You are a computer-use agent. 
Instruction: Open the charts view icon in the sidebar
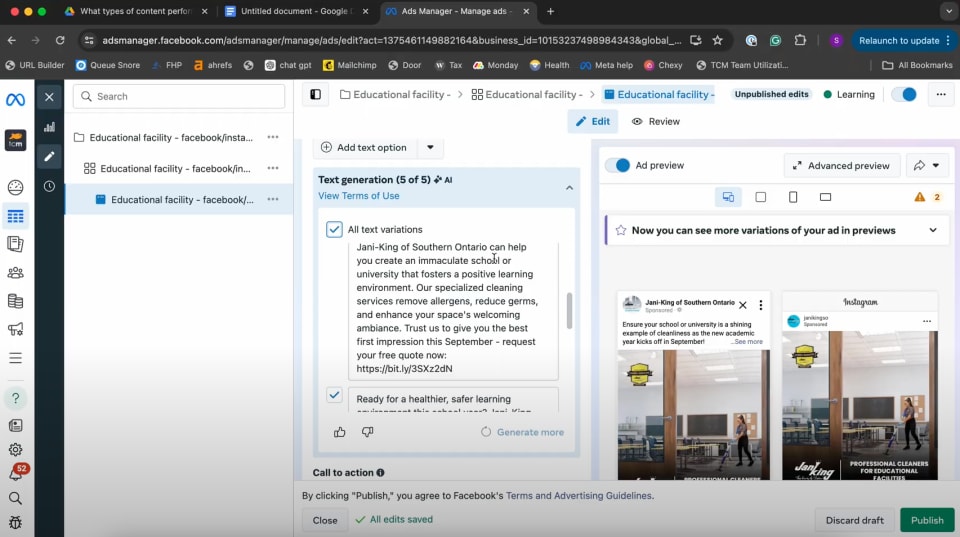(x=50, y=127)
